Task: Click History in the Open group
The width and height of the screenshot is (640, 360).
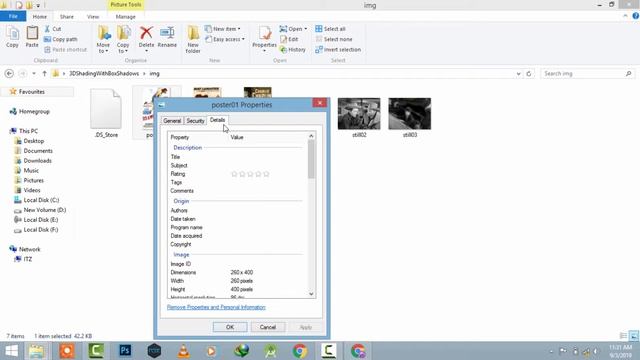Action: pos(293,49)
